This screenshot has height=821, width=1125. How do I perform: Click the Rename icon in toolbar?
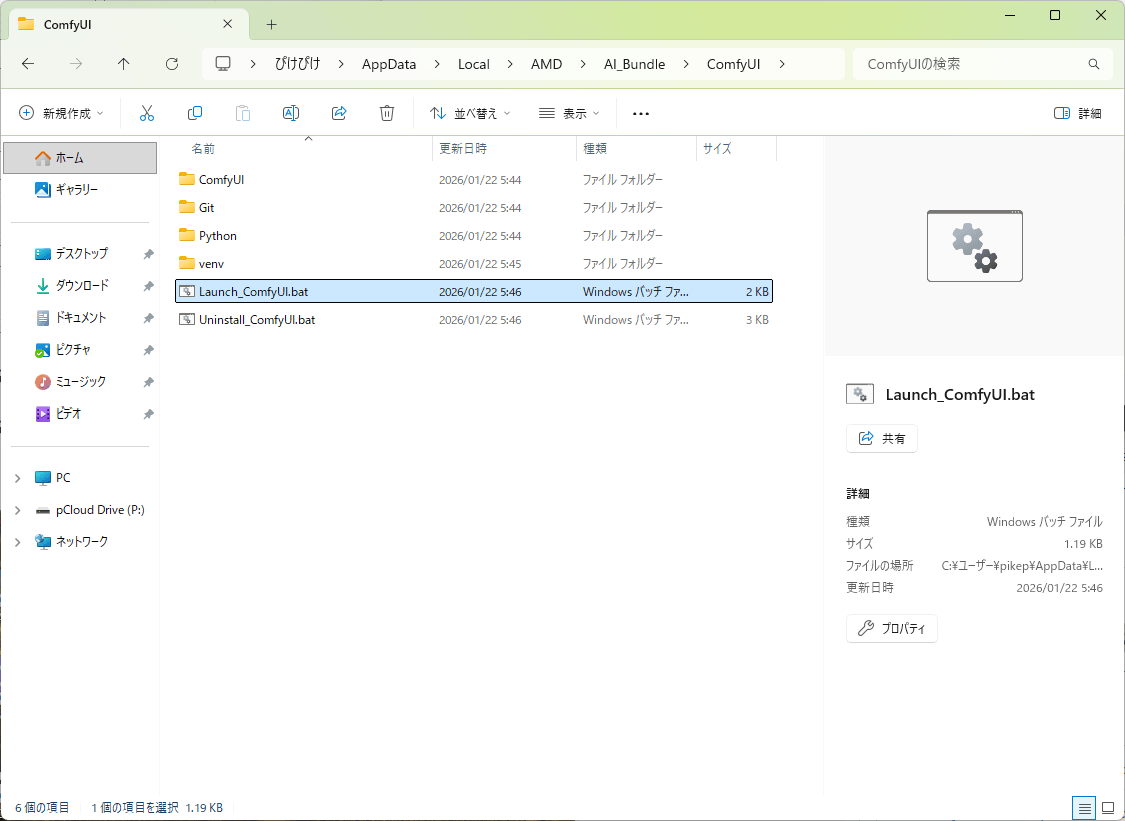point(291,113)
